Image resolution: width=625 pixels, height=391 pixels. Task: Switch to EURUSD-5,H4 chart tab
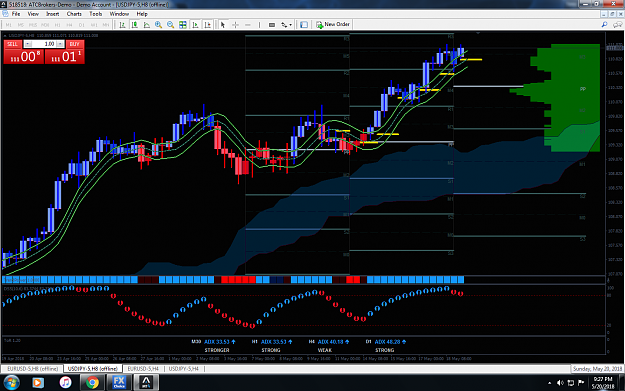[143, 369]
